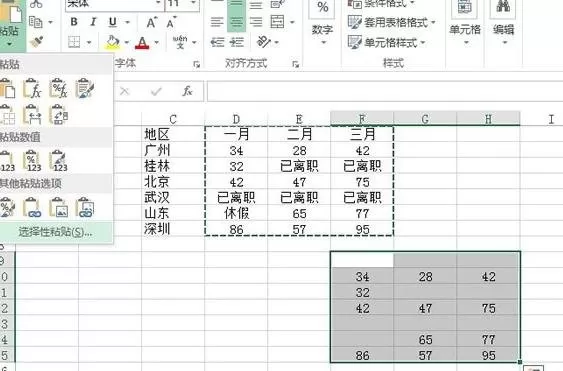Open the phonetic guide dropdown arrow
The width and height of the screenshot is (563, 371).
click(194, 42)
